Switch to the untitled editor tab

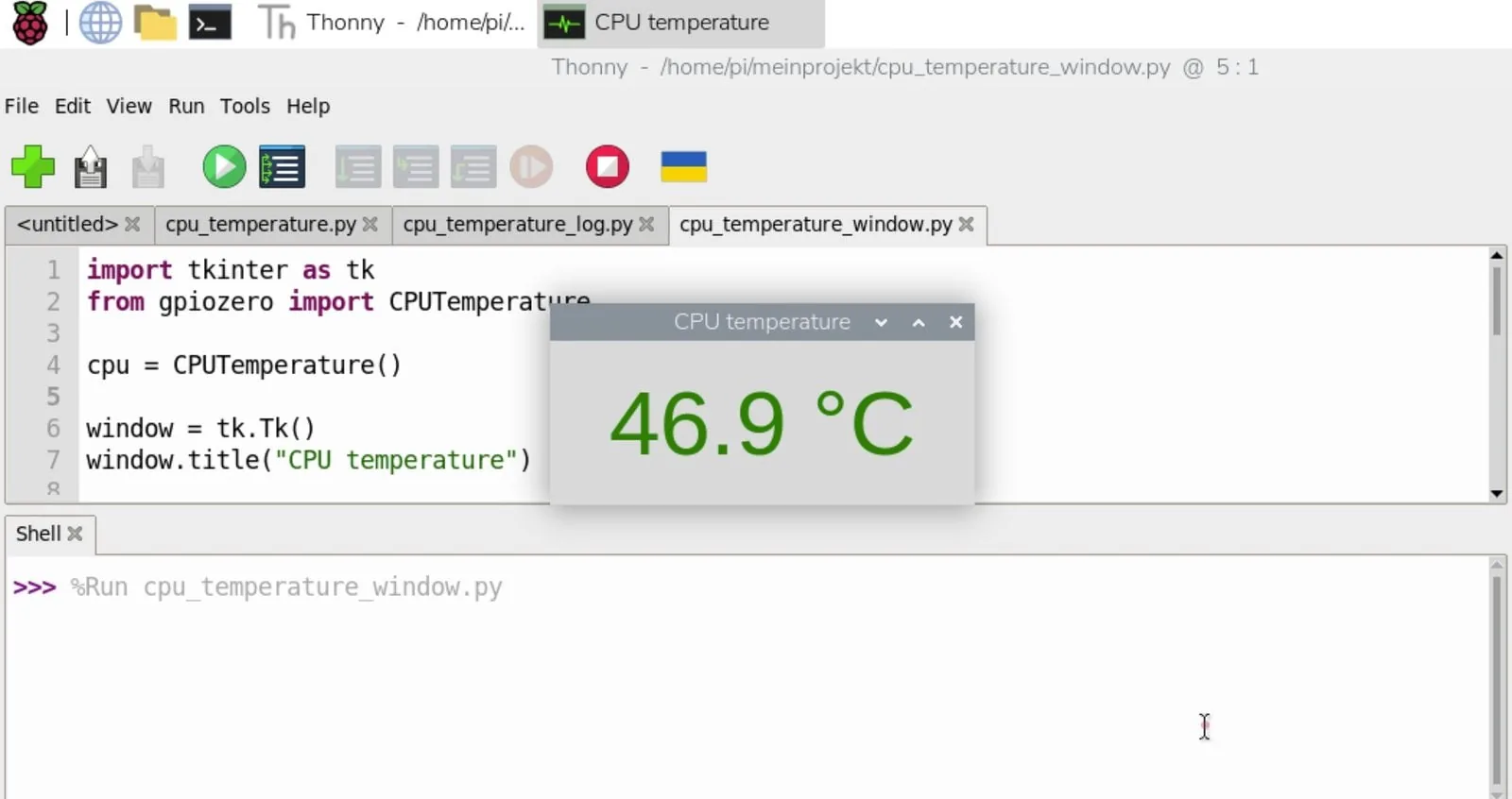click(x=67, y=225)
